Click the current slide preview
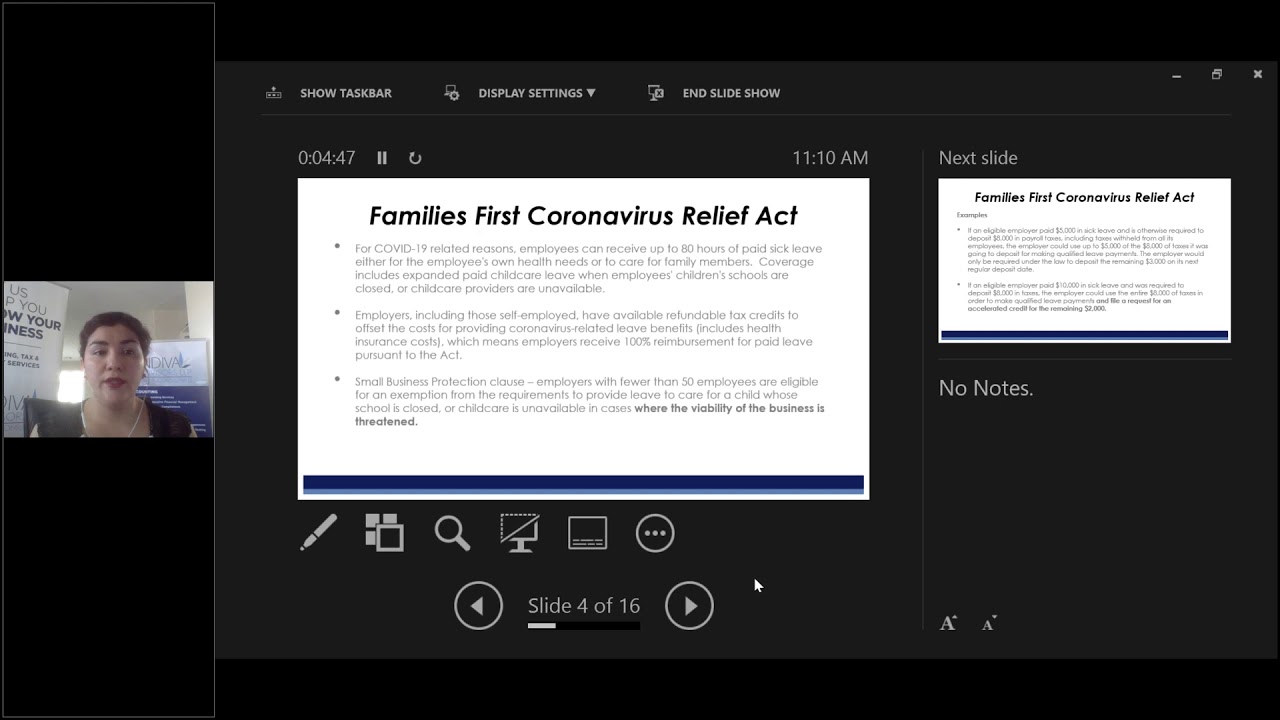This screenshot has height=720, width=1280. point(583,339)
